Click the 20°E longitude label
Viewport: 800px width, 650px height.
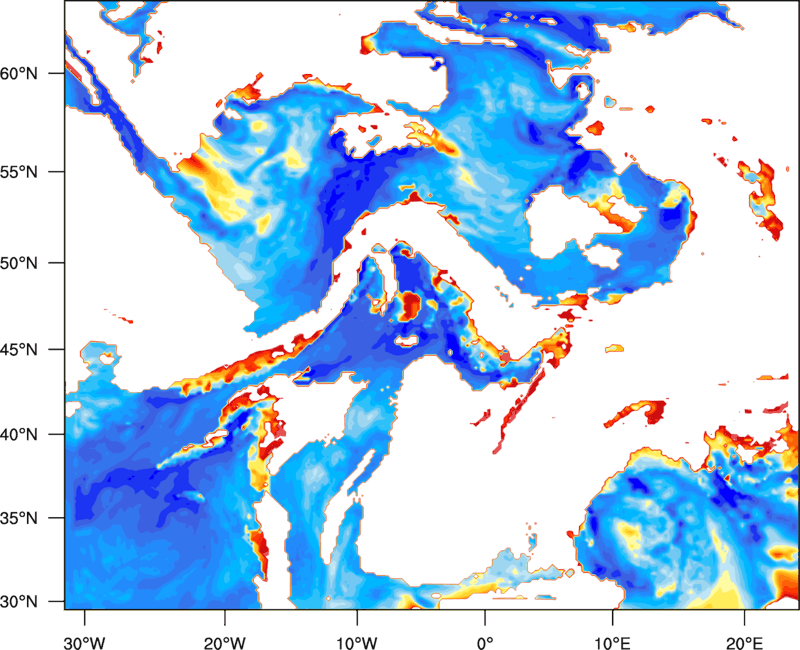[x=744, y=643]
